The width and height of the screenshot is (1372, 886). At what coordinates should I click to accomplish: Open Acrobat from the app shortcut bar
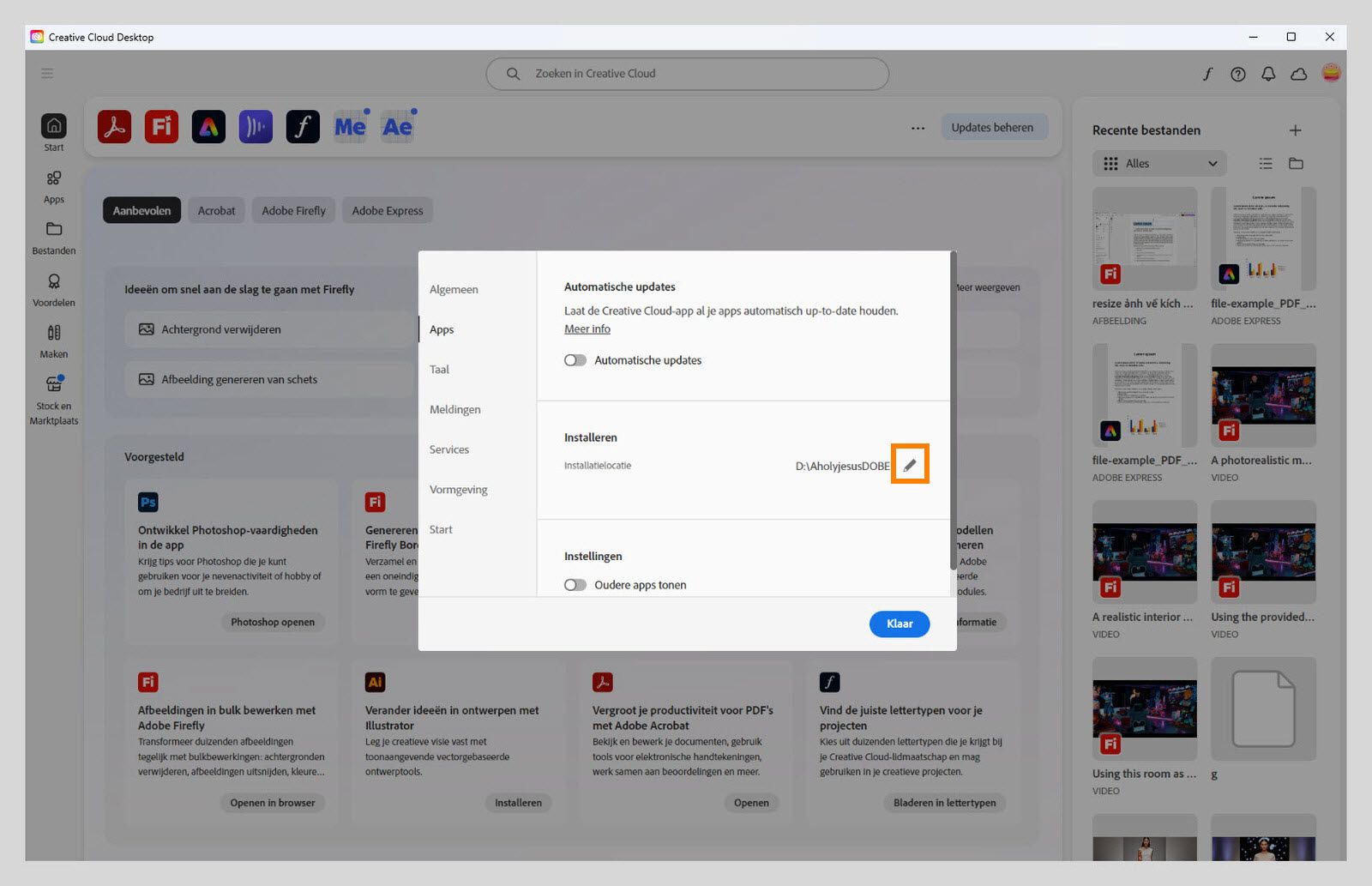pos(114,127)
